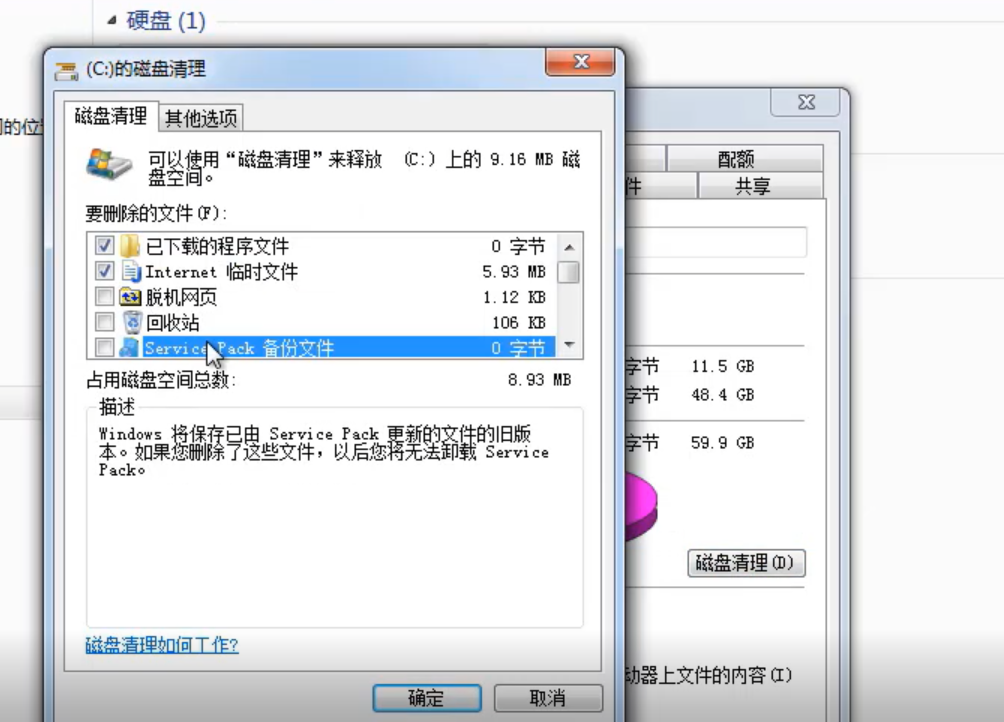Collapse the 硬盘 (1) group
This screenshot has width=1004, height=722.
coord(112,21)
